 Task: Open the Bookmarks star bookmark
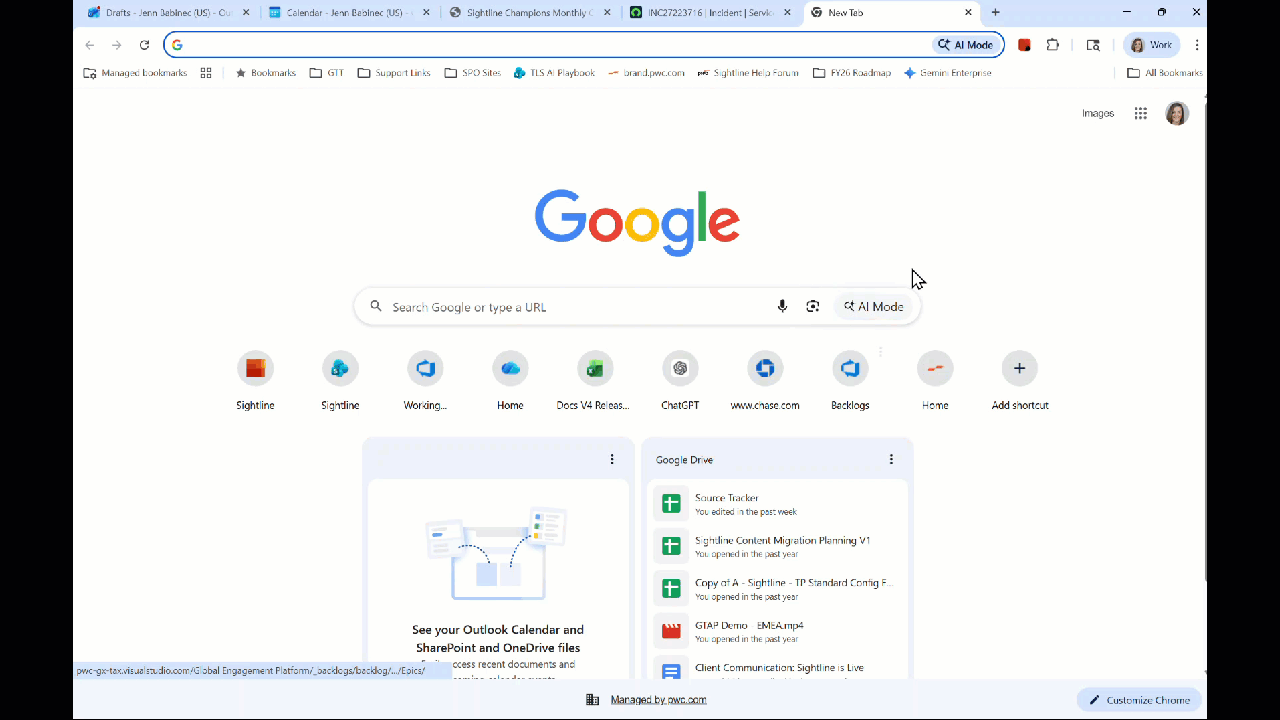coord(266,73)
